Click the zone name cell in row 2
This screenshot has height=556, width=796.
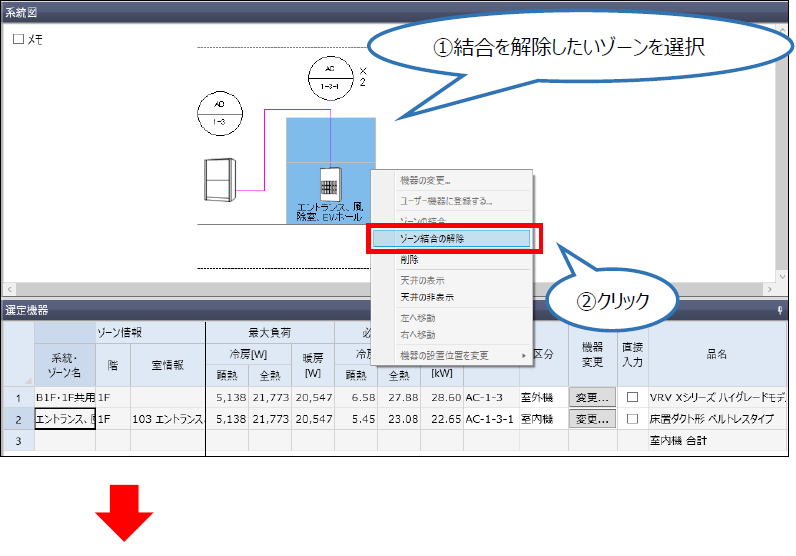(x=65, y=419)
